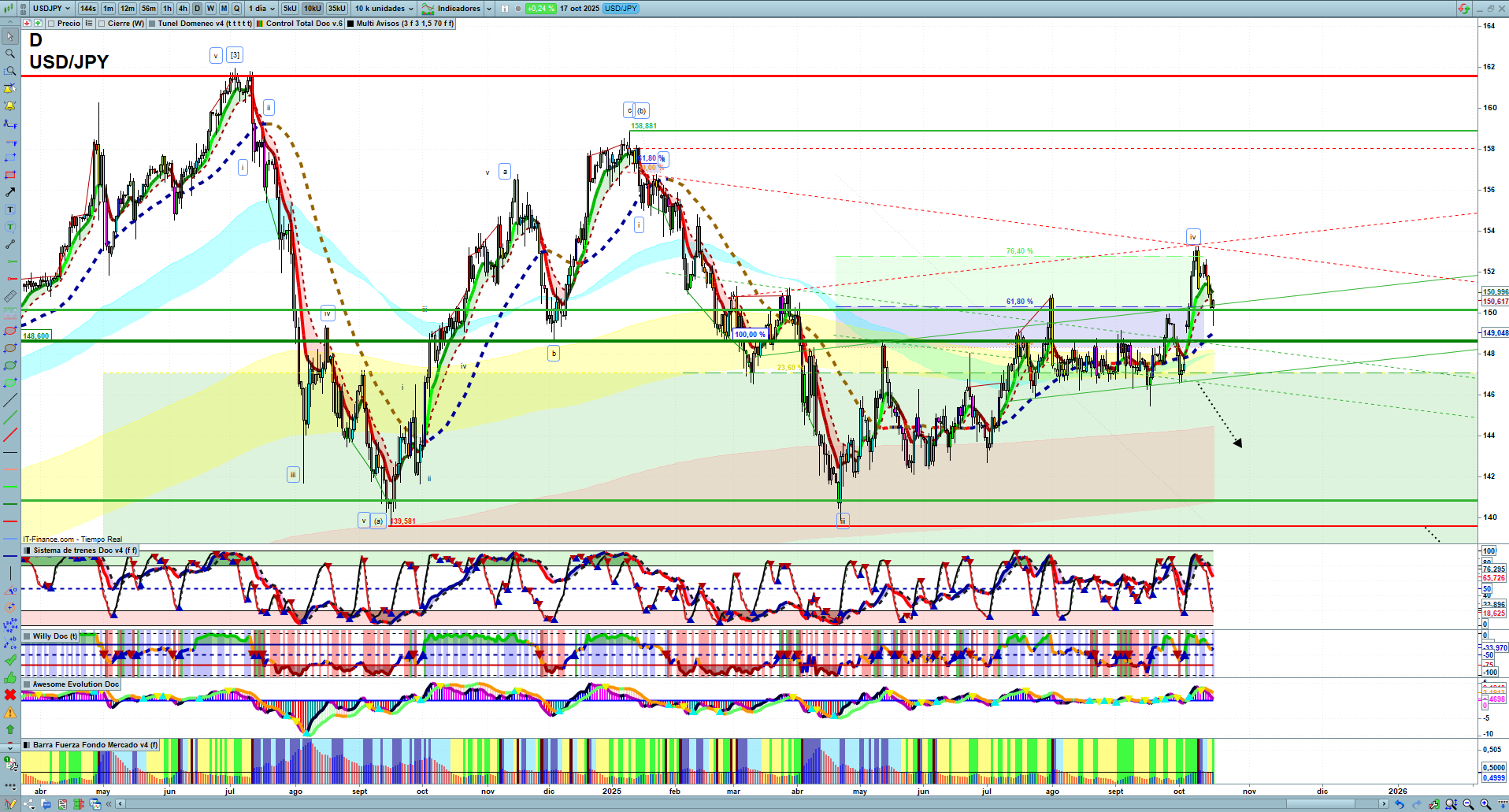Pick the magnifier zoom tool
This screenshot has width=1509, height=812.
pyautogui.click(x=10, y=54)
